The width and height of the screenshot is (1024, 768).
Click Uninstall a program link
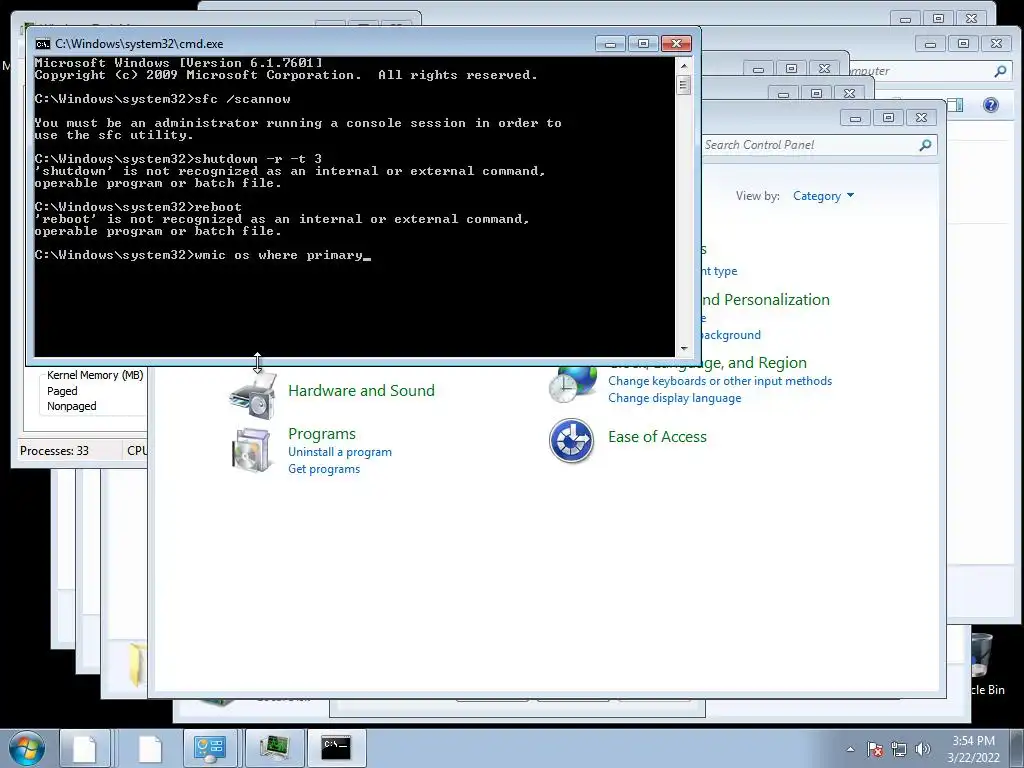point(340,452)
